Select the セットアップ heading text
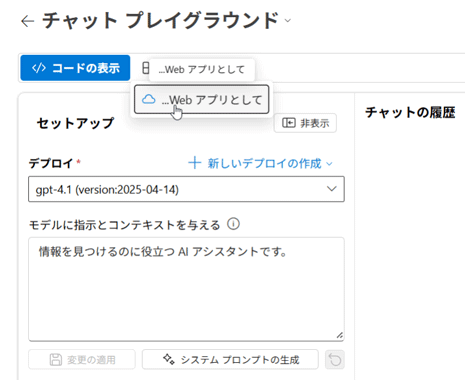This screenshot has width=465, height=380. (75, 123)
